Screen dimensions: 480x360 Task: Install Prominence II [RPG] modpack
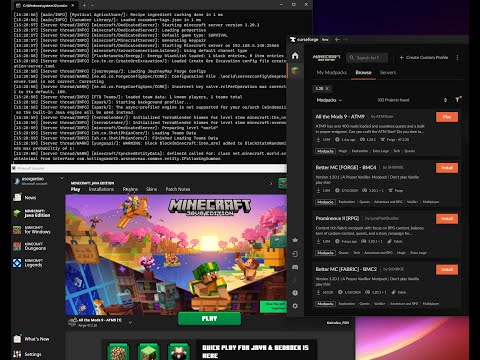click(x=447, y=219)
